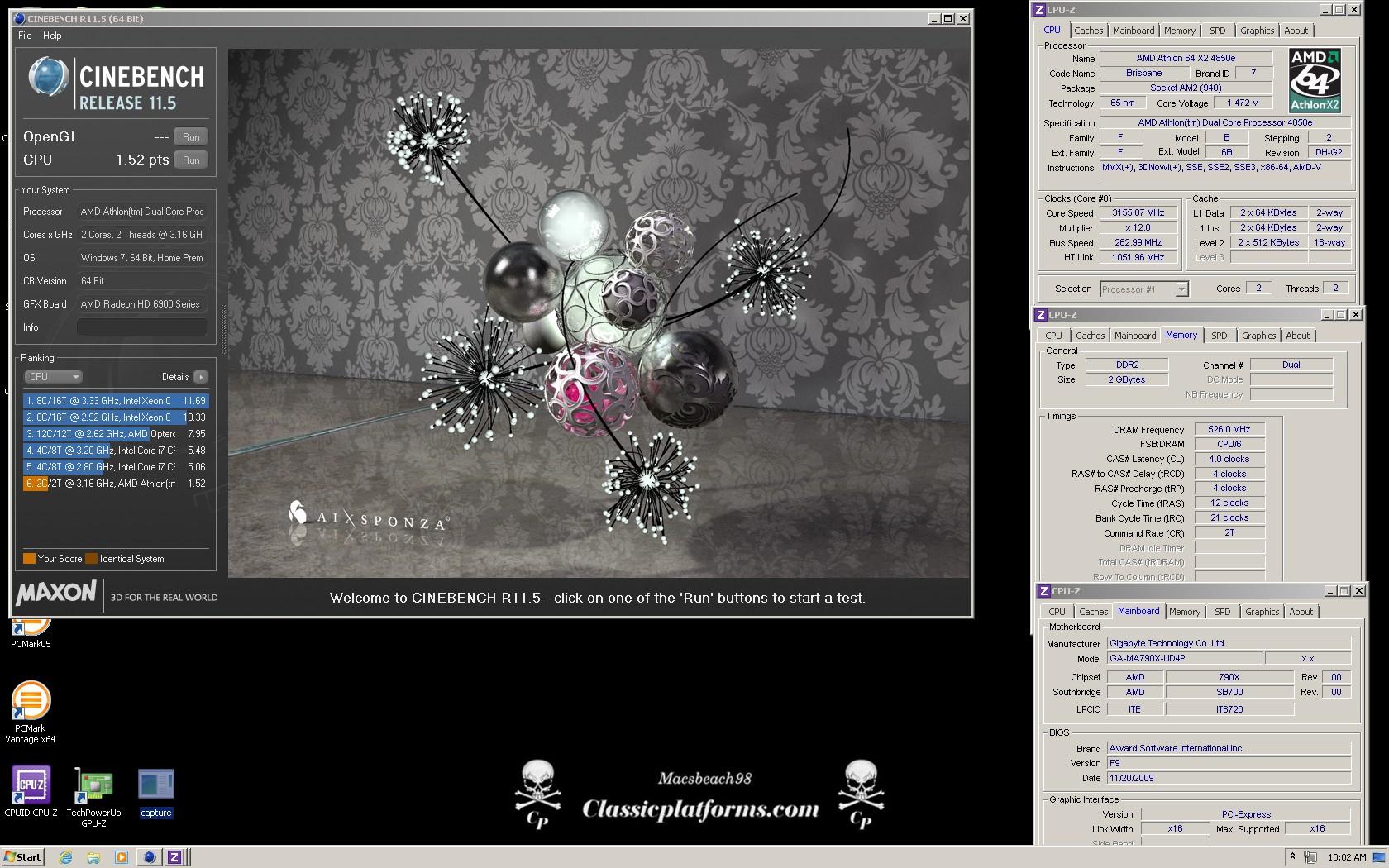The height and width of the screenshot is (868, 1389).
Task: Click title icon of middle CPU-Z window
Action: (x=1040, y=315)
